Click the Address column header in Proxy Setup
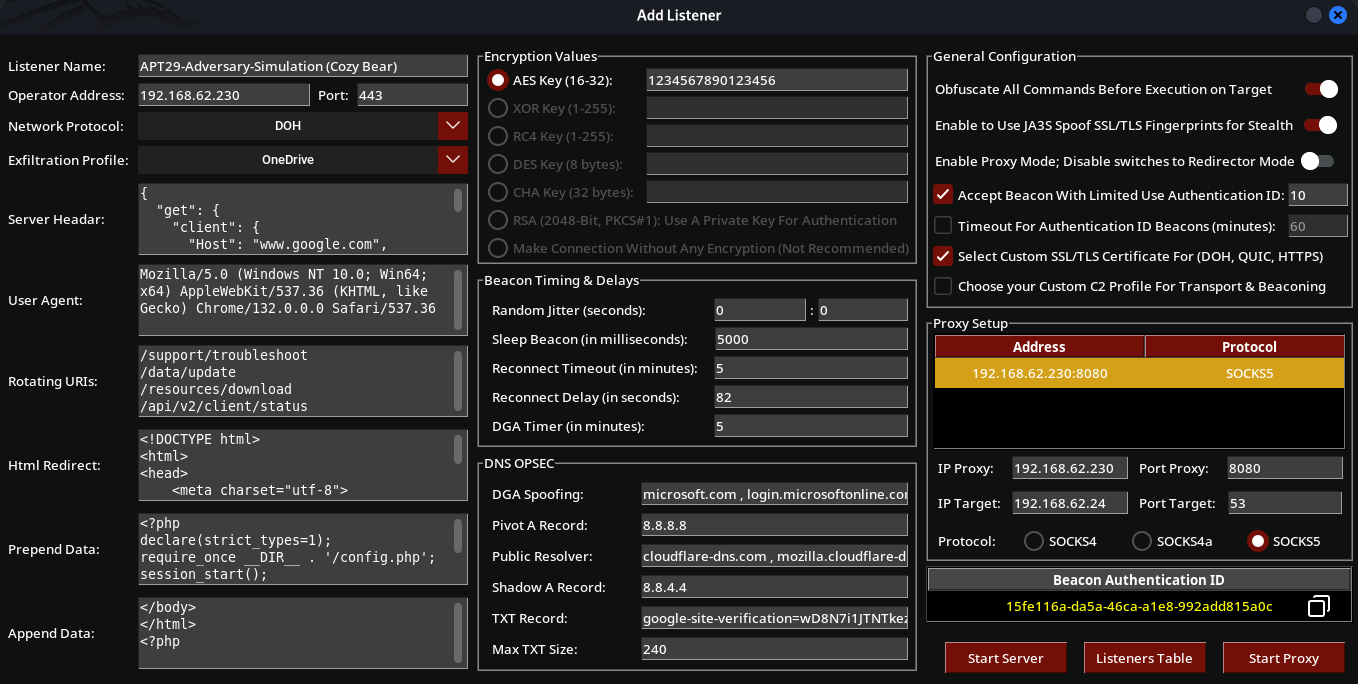This screenshot has width=1358, height=684. click(1039, 347)
